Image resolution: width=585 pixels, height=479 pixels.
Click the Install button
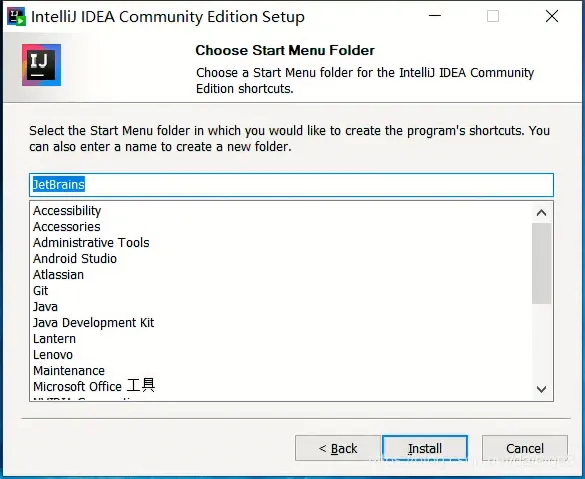point(425,448)
